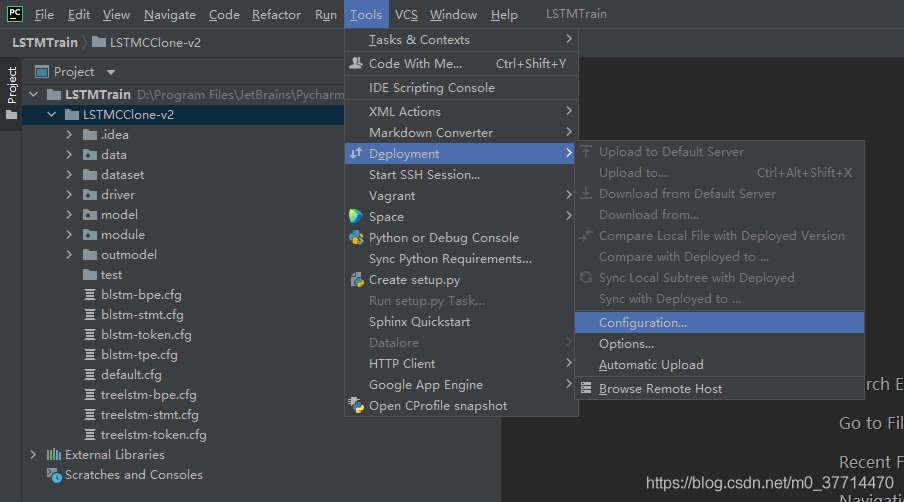The width and height of the screenshot is (904, 502).
Task: Click the Create setup.py file icon
Action: tap(356, 280)
